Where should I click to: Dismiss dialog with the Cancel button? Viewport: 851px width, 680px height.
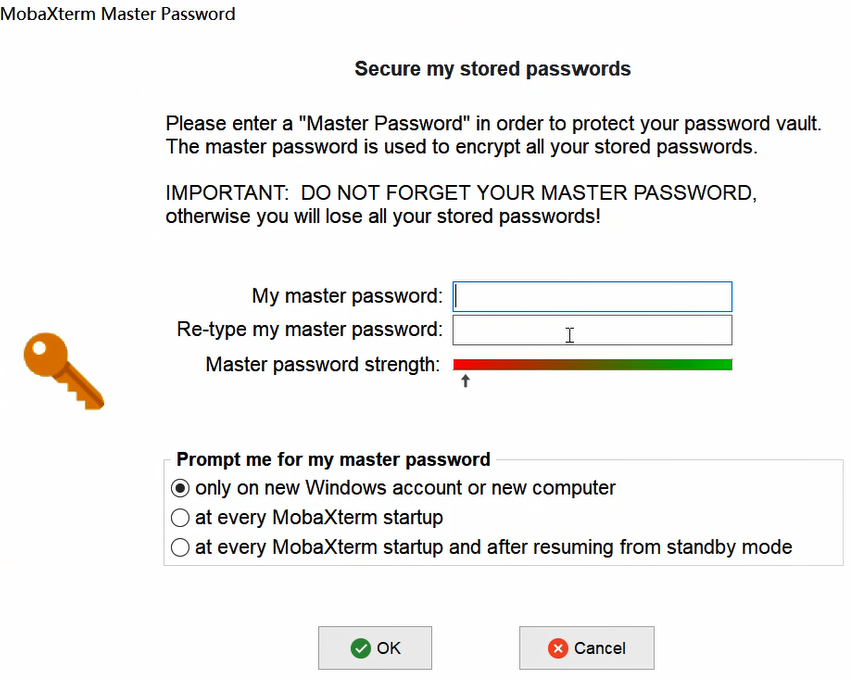[587, 648]
